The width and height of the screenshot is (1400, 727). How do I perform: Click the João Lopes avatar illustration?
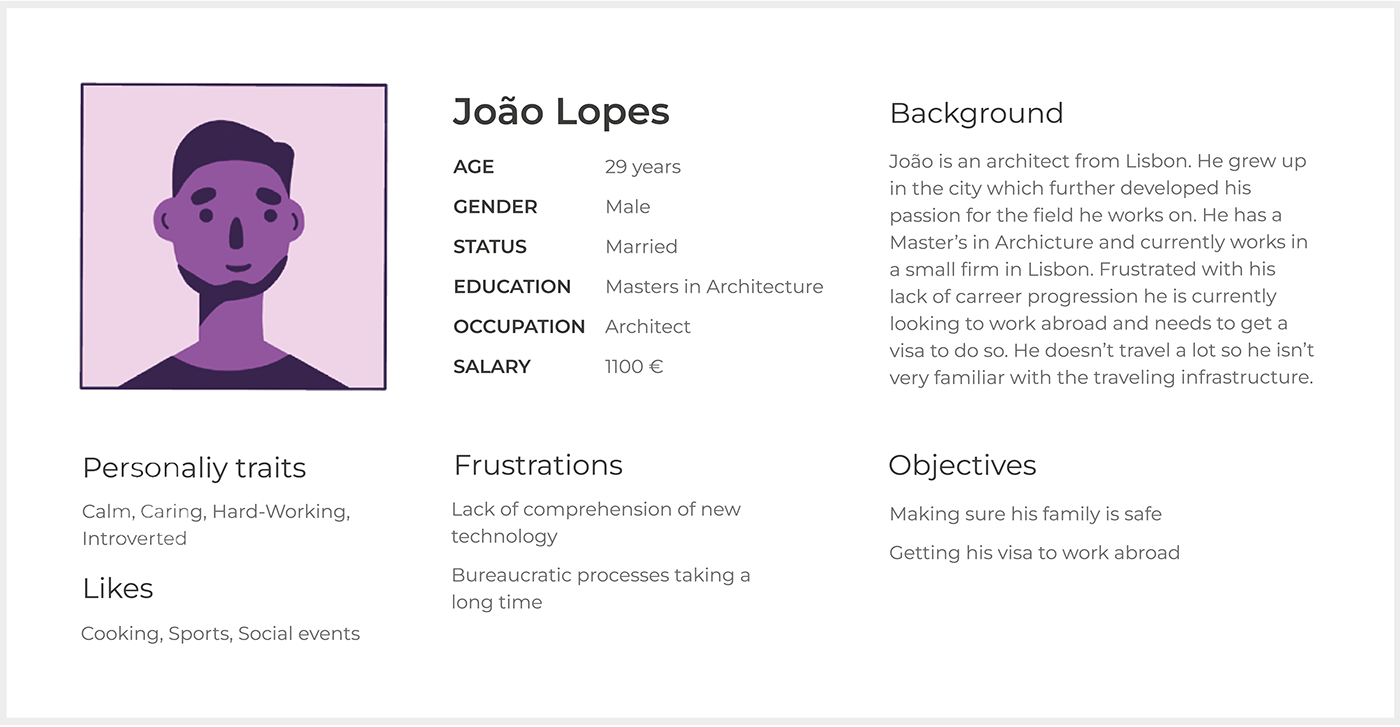(x=233, y=237)
